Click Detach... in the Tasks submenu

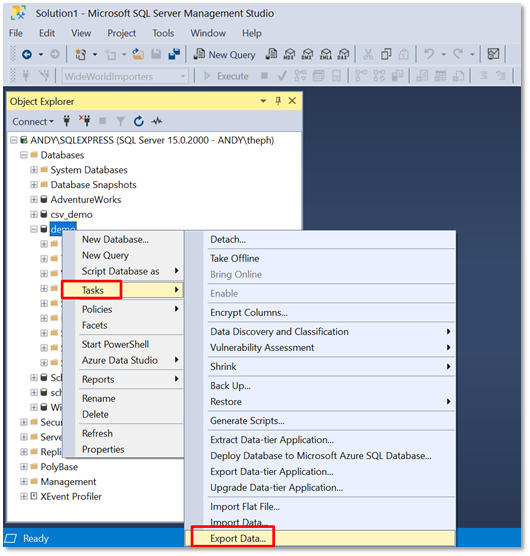click(x=320, y=240)
